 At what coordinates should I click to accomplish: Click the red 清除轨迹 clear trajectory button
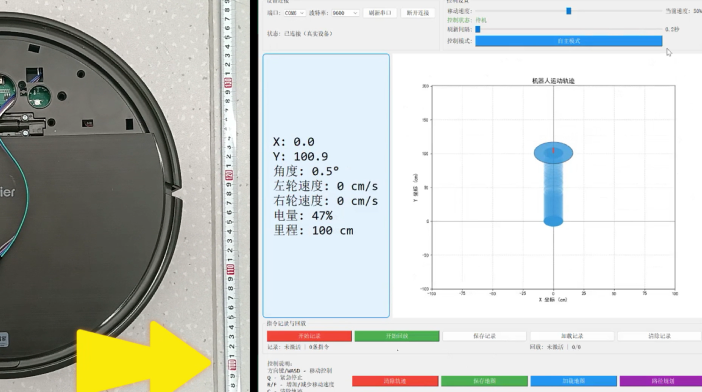395,381
